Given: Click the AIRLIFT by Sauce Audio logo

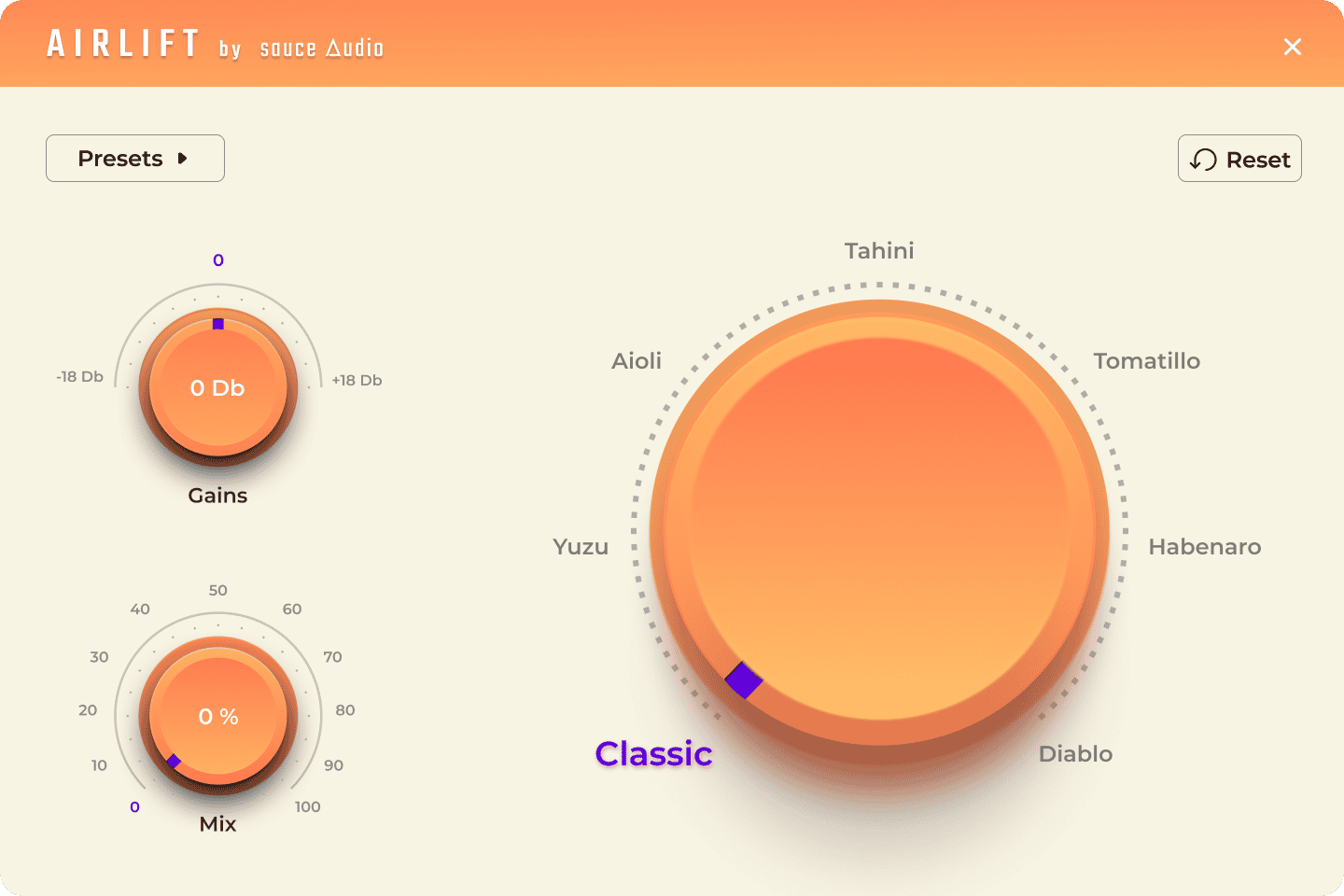Looking at the screenshot, I should click(216, 44).
